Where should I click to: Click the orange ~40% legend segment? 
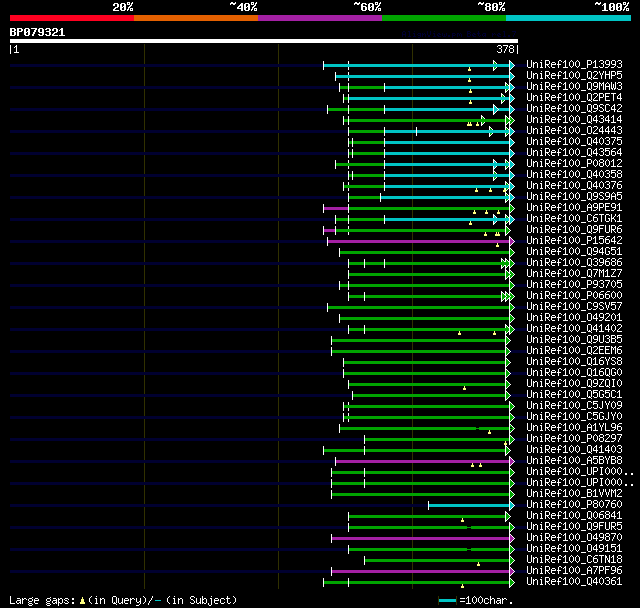196,18
